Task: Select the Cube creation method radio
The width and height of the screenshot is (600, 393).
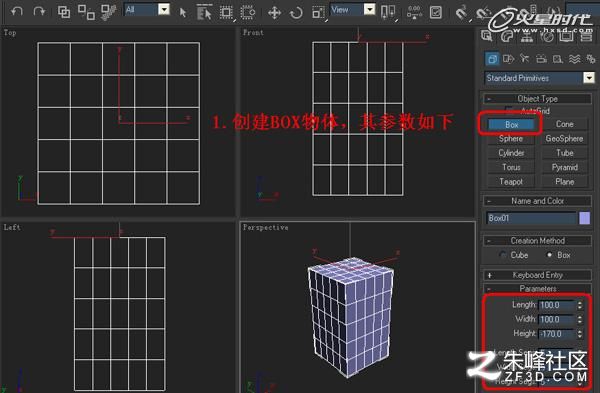Action: point(504,255)
